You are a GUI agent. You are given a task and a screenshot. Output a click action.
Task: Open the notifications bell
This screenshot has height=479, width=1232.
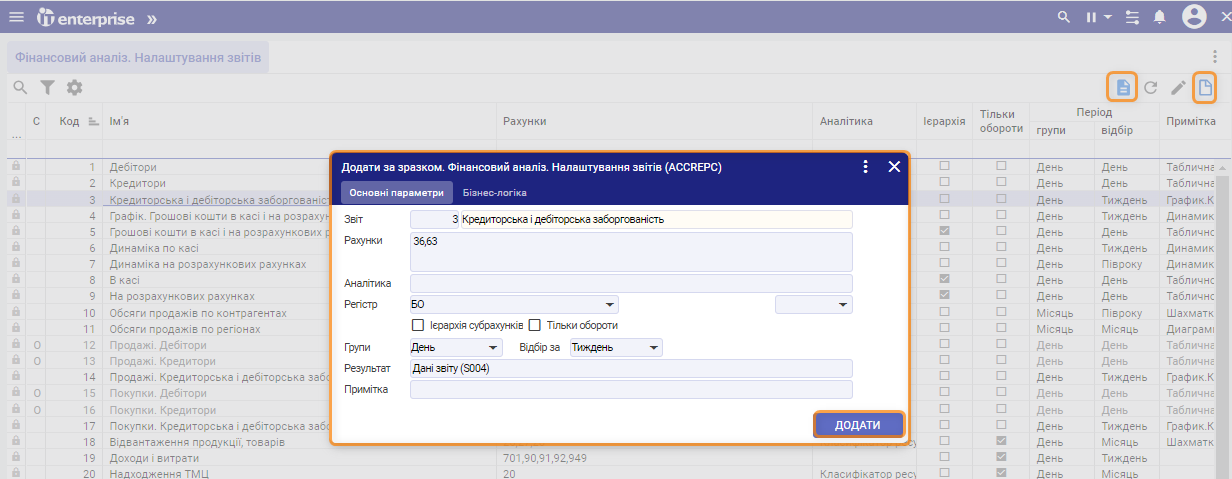(x=1160, y=17)
